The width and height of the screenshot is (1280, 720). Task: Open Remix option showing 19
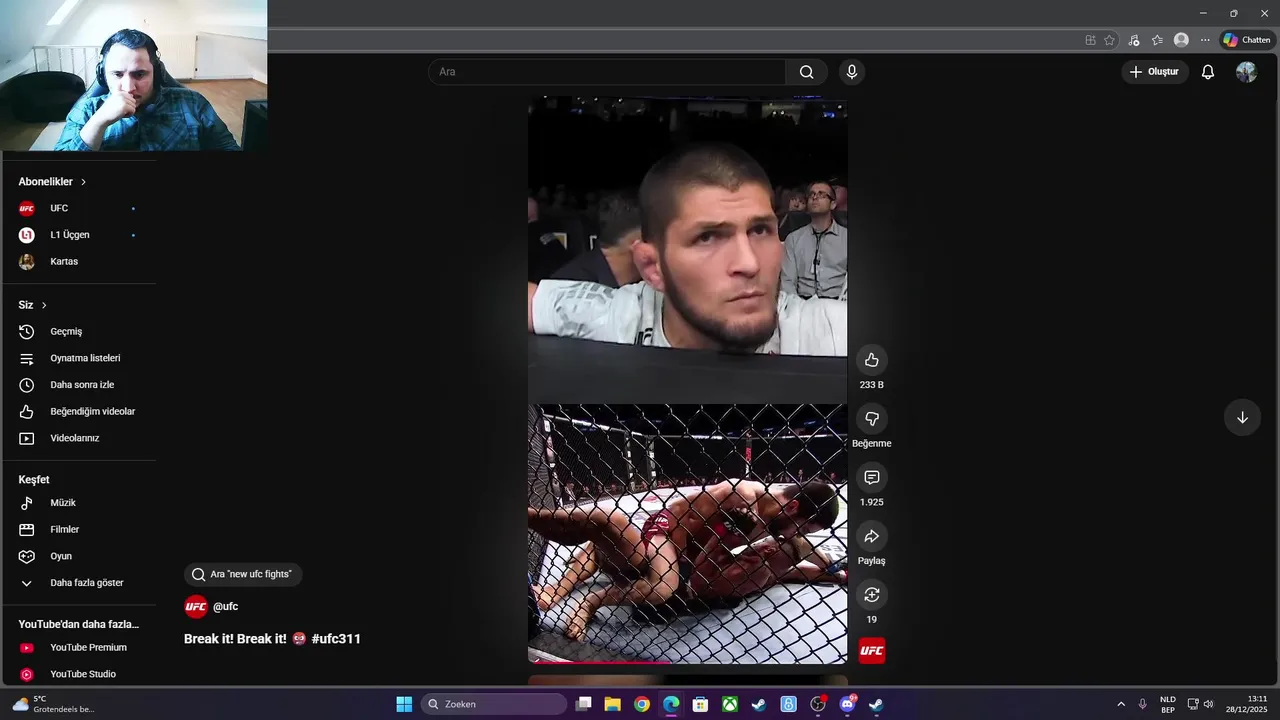coord(872,595)
